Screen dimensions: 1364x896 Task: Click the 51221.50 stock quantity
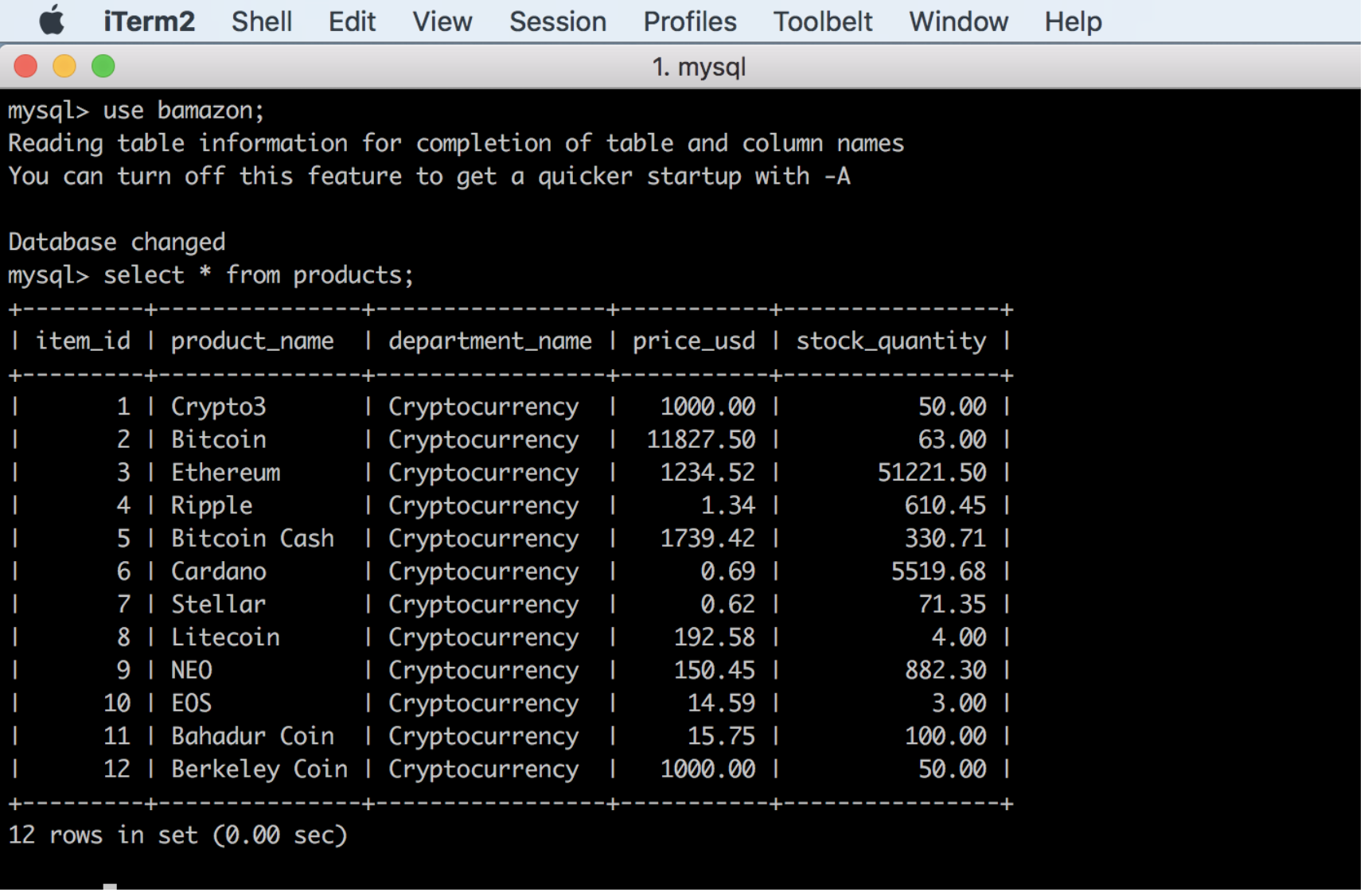(932, 473)
